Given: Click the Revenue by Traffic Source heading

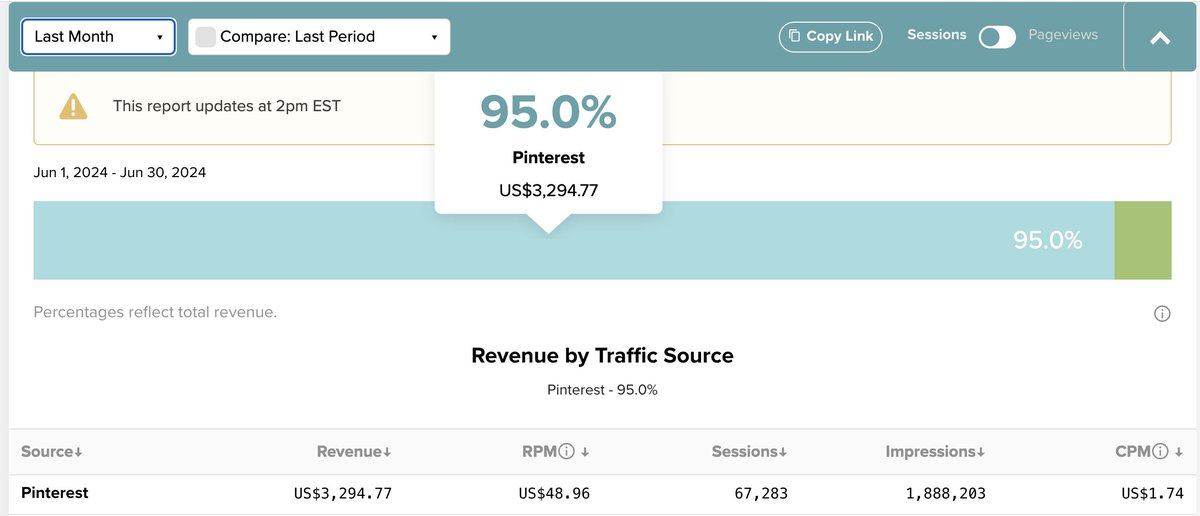Looking at the screenshot, I should (602, 355).
